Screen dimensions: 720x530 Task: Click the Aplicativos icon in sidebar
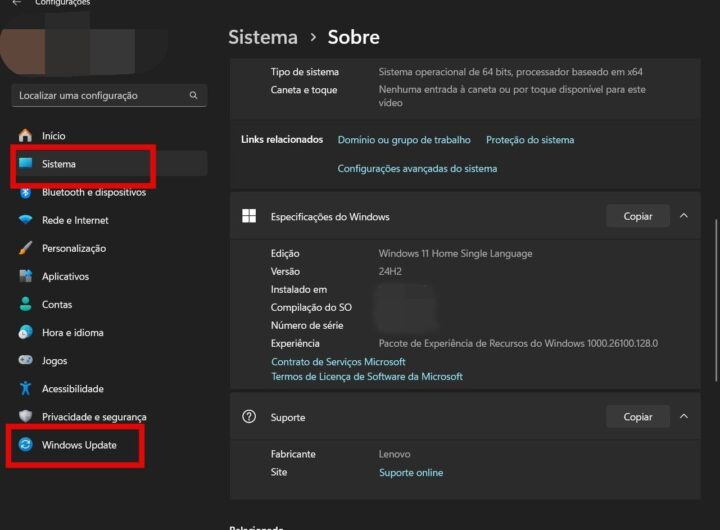pos(25,276)
